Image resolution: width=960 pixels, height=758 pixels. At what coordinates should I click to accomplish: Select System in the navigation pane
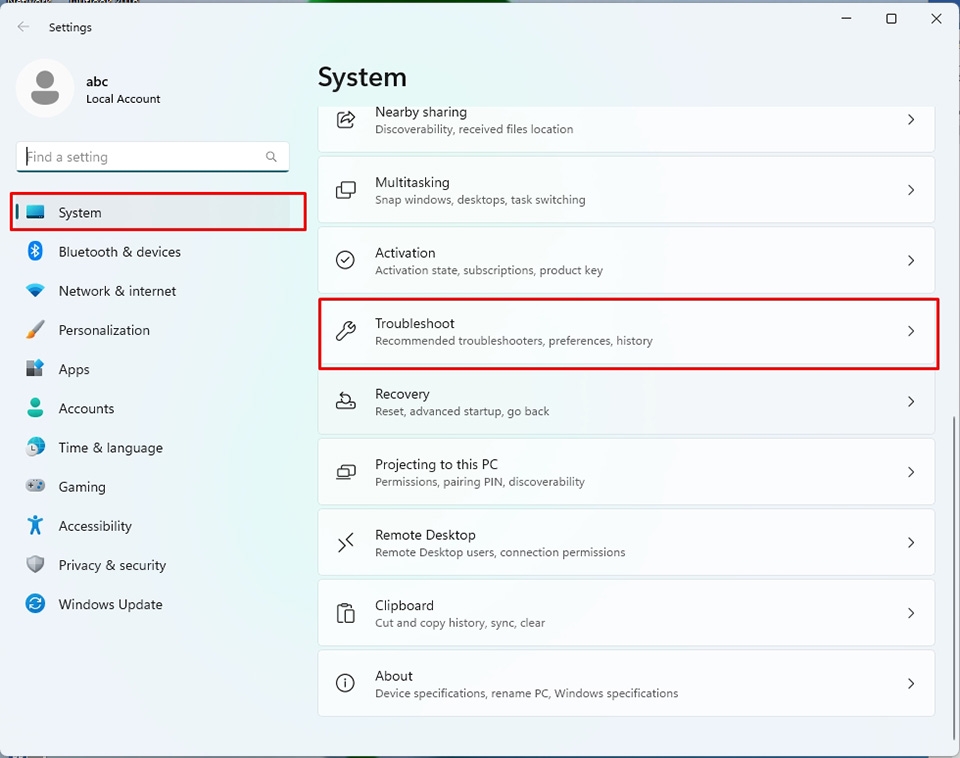(80, 212)
